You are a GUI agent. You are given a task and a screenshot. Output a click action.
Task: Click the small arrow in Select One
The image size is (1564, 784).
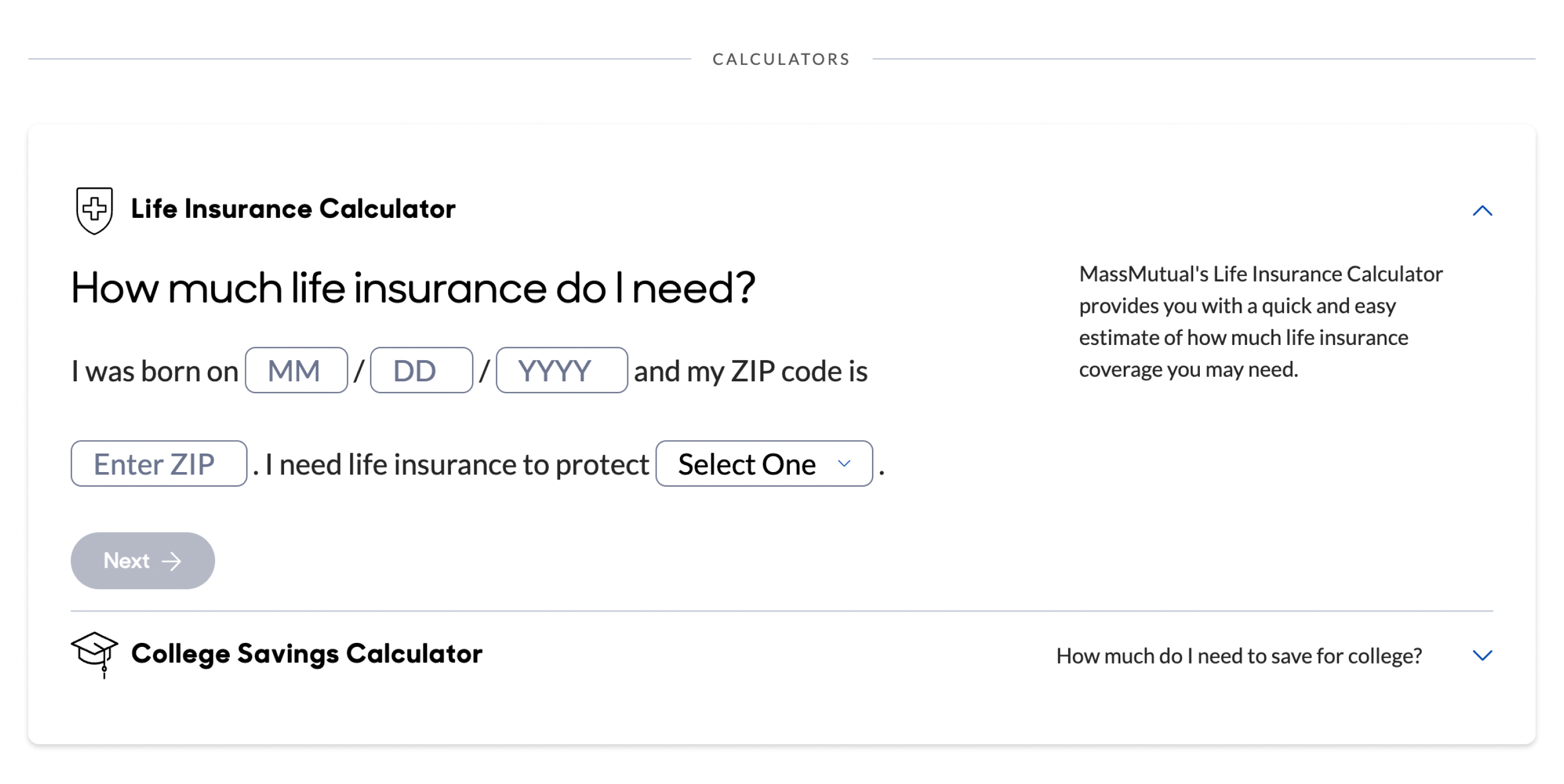(843, 464)
